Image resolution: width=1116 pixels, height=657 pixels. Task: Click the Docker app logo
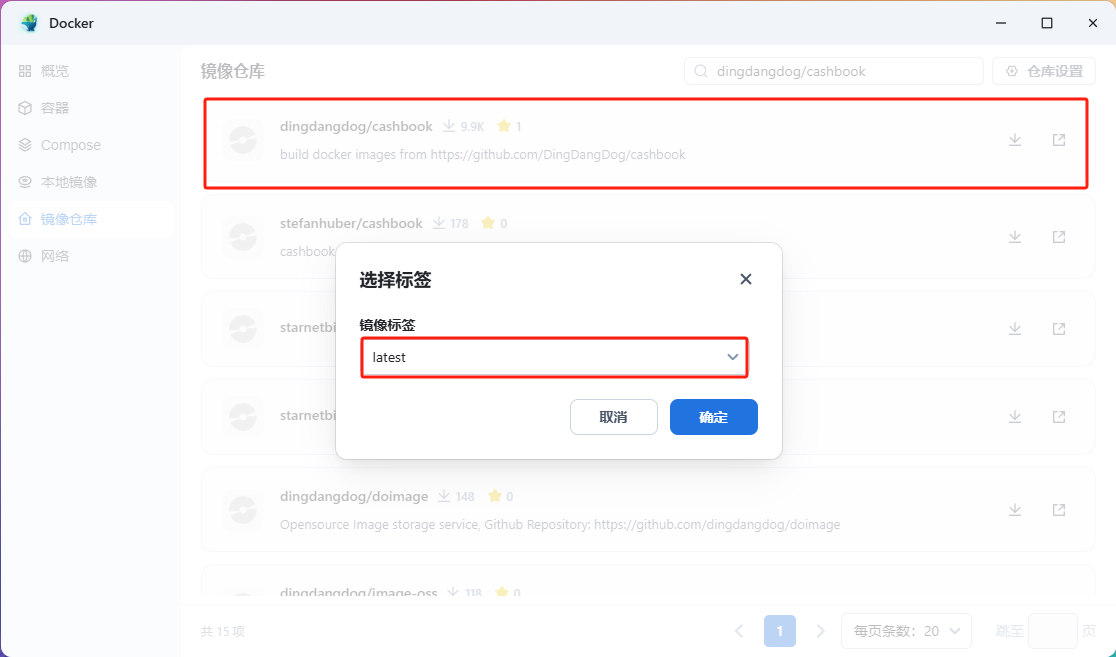pyautogui.click(x=29, y=23)
